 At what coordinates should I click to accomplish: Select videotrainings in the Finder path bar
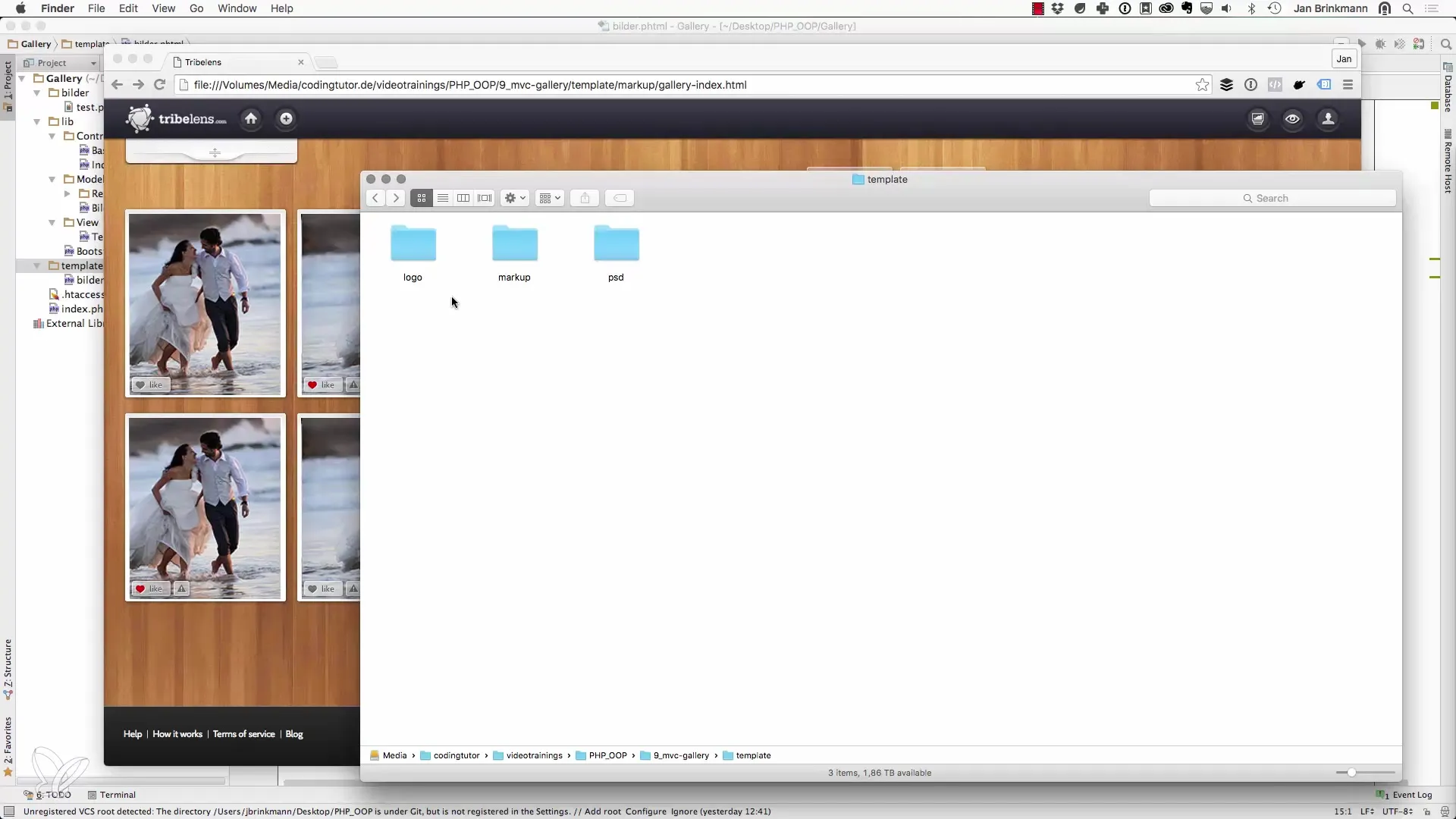(528, 755)
